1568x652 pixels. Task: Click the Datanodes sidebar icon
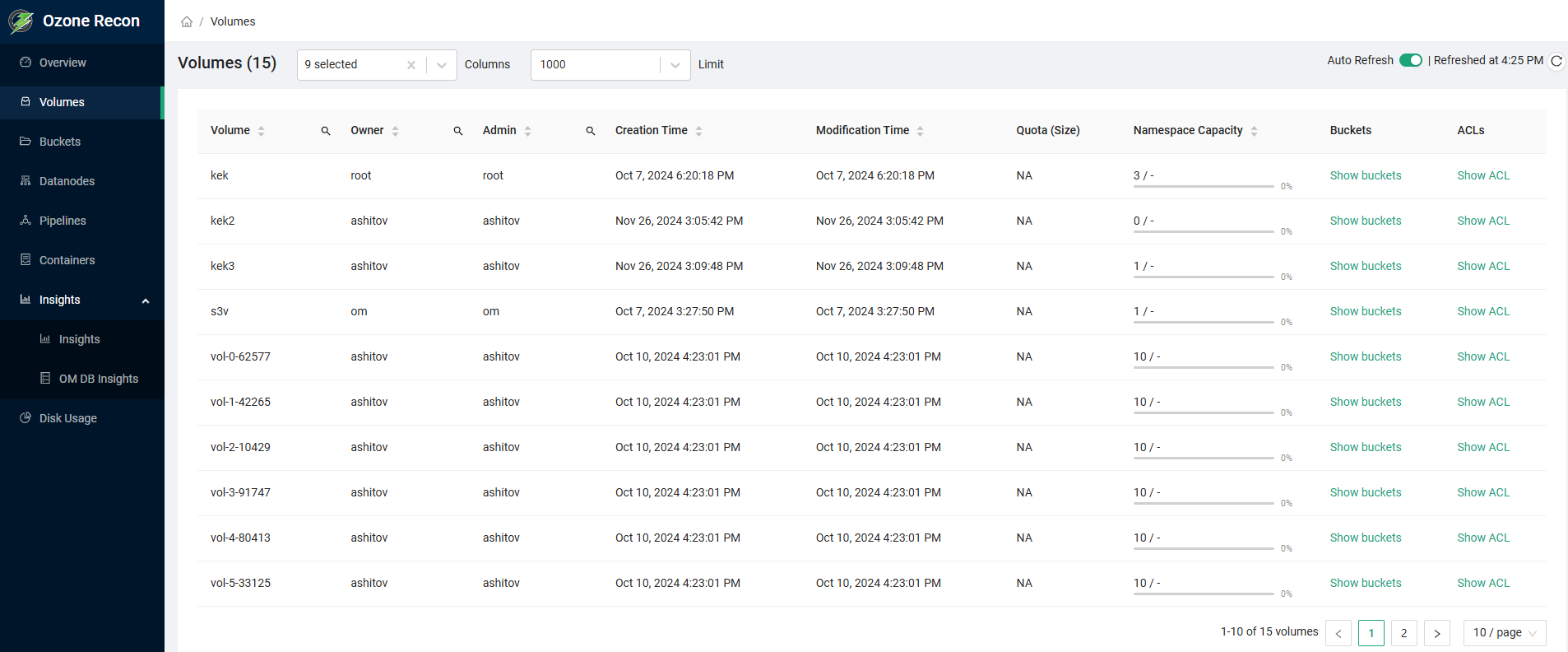26,181
